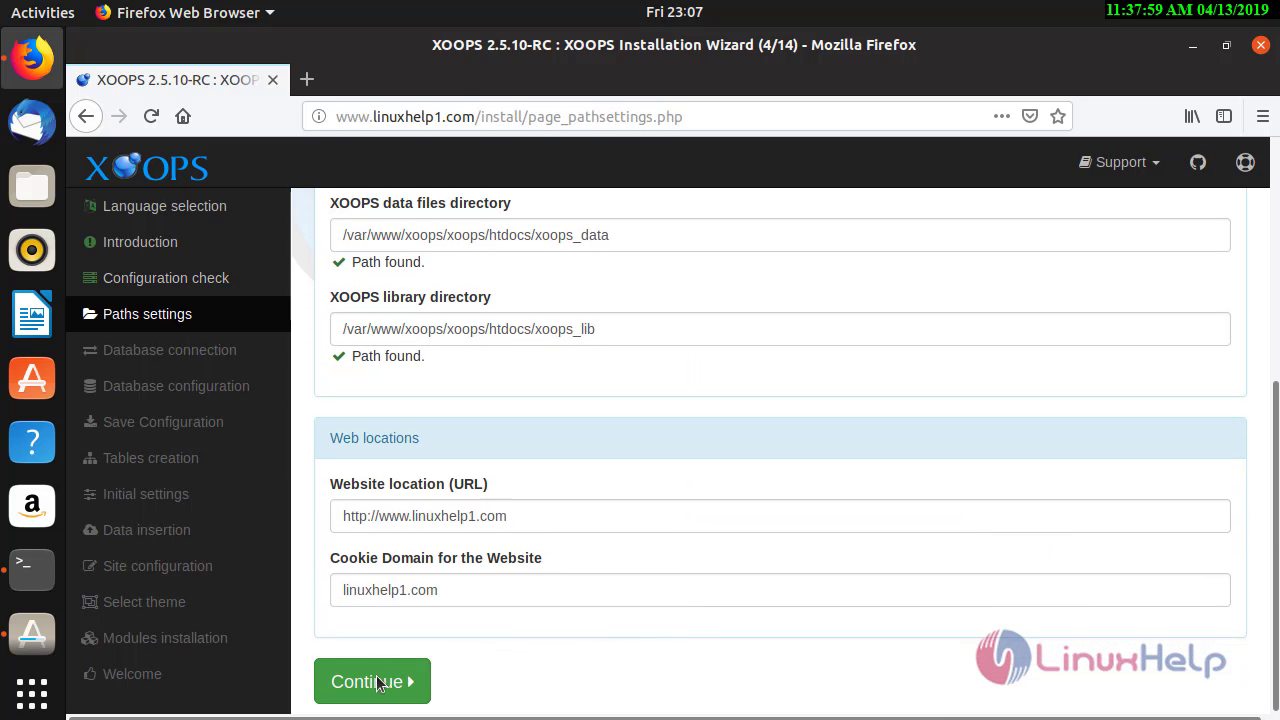Open Firefox from the Ubuntu dock
Viewport: 1280px width, 720px height.
tap(32, 59)
